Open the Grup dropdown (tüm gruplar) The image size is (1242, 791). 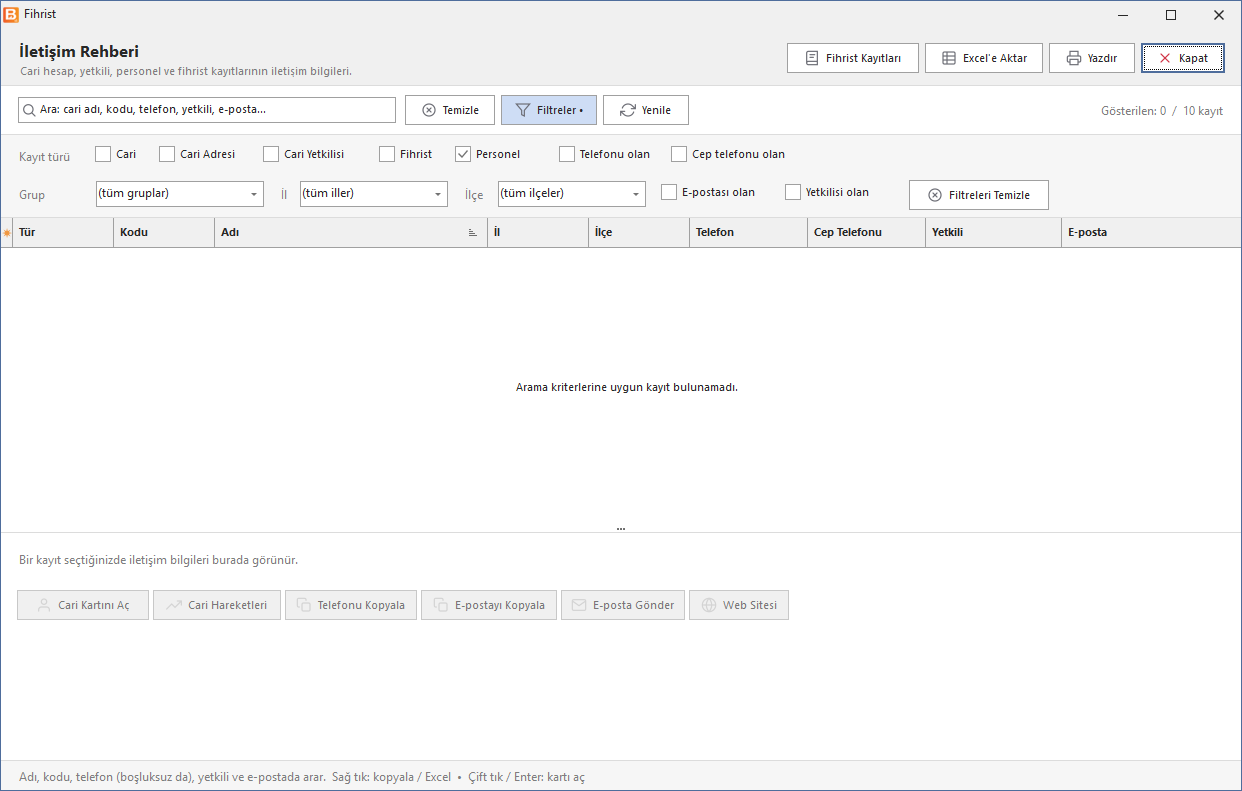click(180, 194)
